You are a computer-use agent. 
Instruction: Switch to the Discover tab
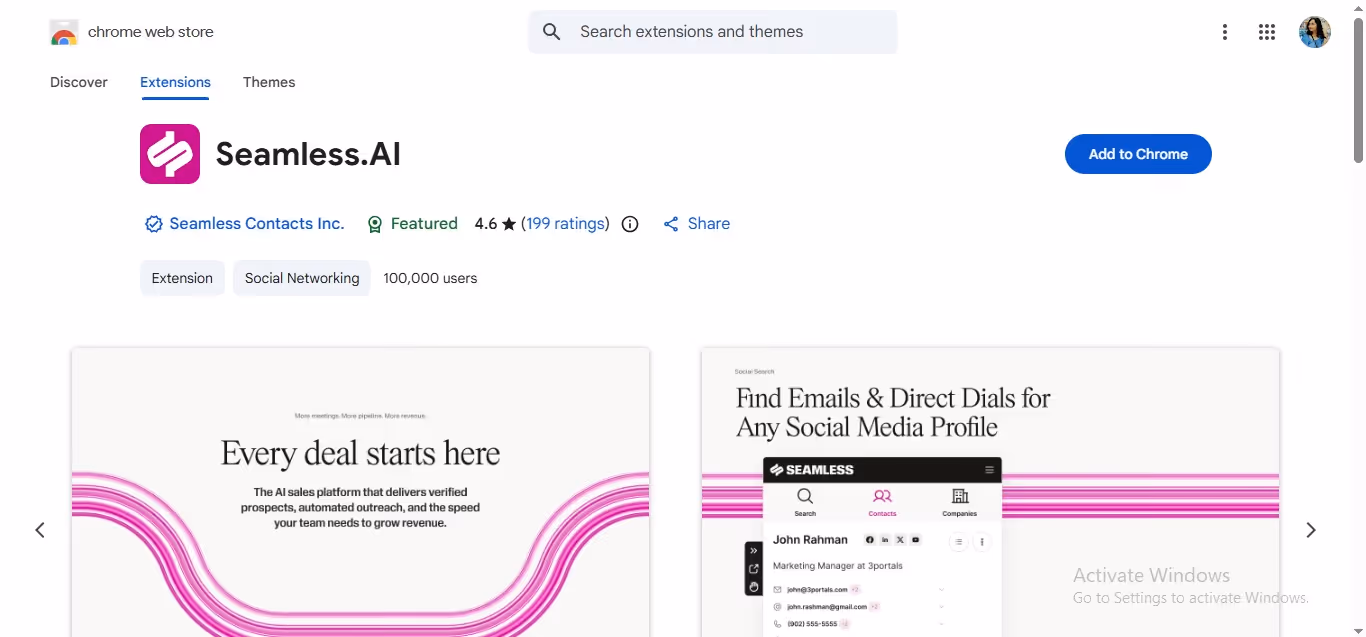click(79, 82)
